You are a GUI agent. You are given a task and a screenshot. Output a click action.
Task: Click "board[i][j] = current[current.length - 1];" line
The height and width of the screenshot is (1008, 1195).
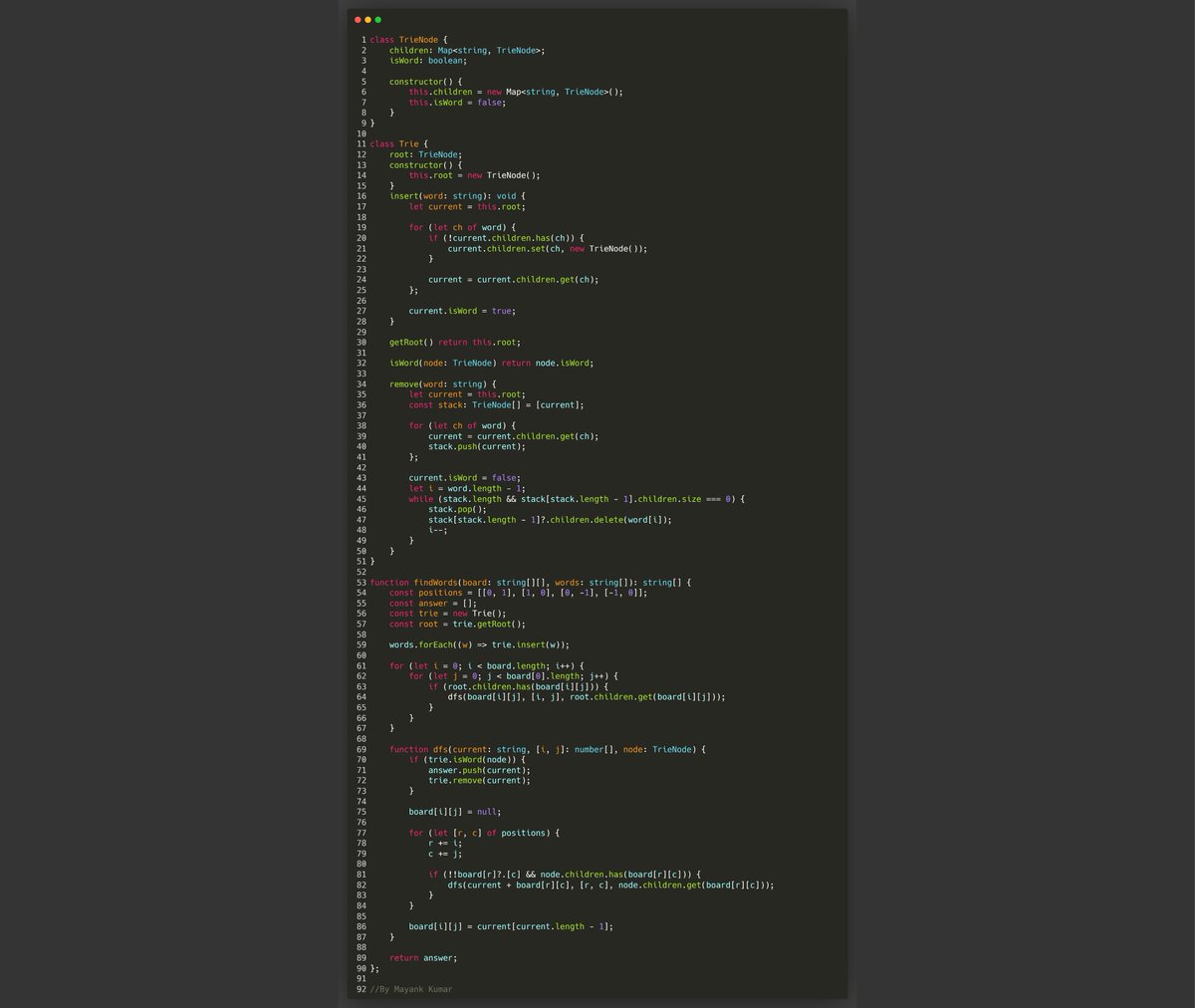(511, 926)
